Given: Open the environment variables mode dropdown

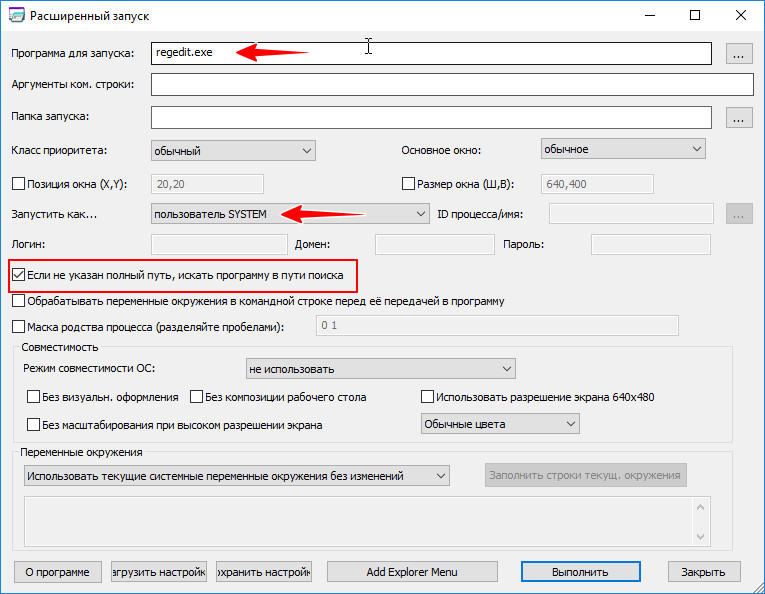Looking at the screenshot, I should click(x=237, y=475).
